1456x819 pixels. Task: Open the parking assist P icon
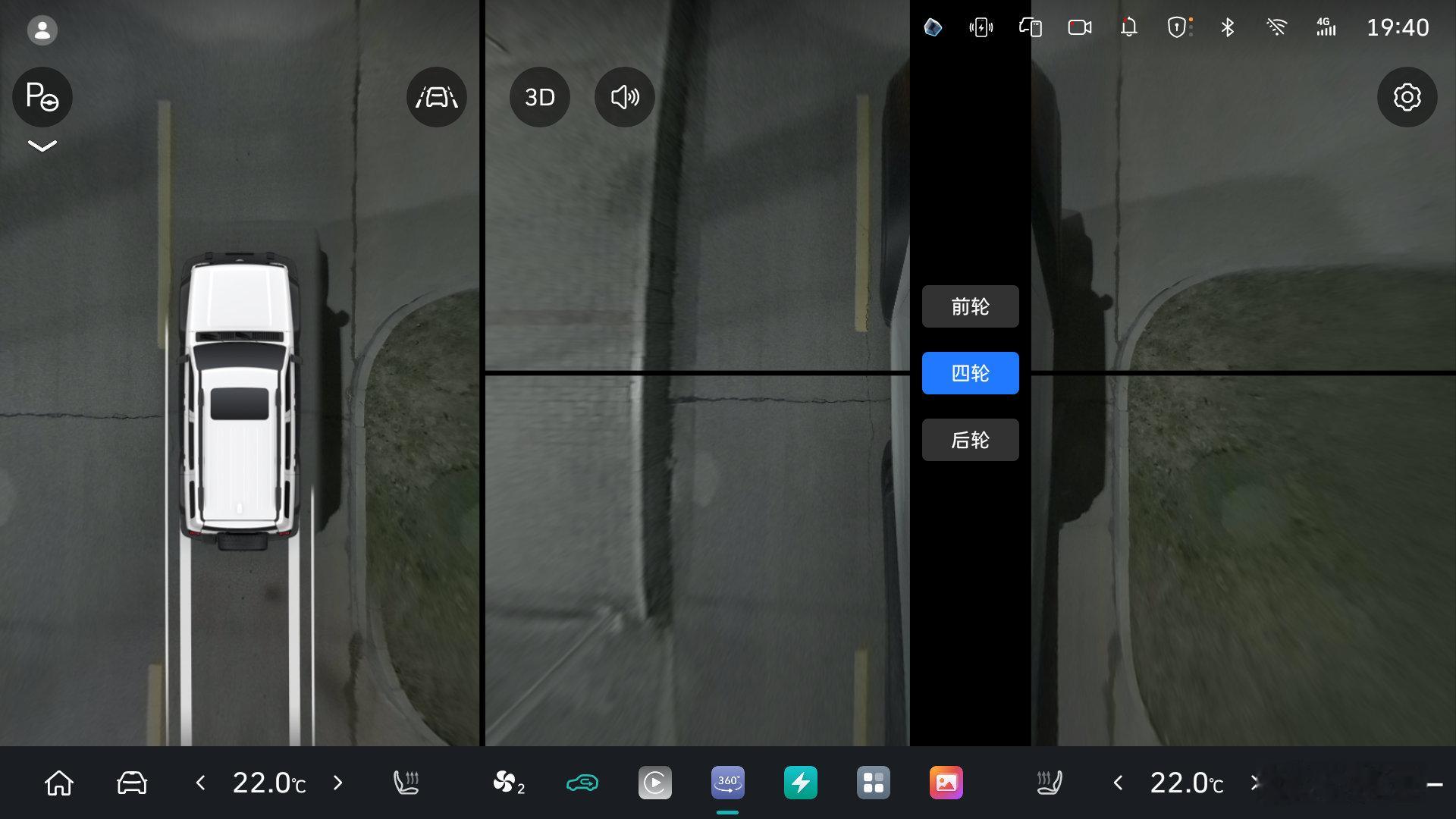pos(42,96)
